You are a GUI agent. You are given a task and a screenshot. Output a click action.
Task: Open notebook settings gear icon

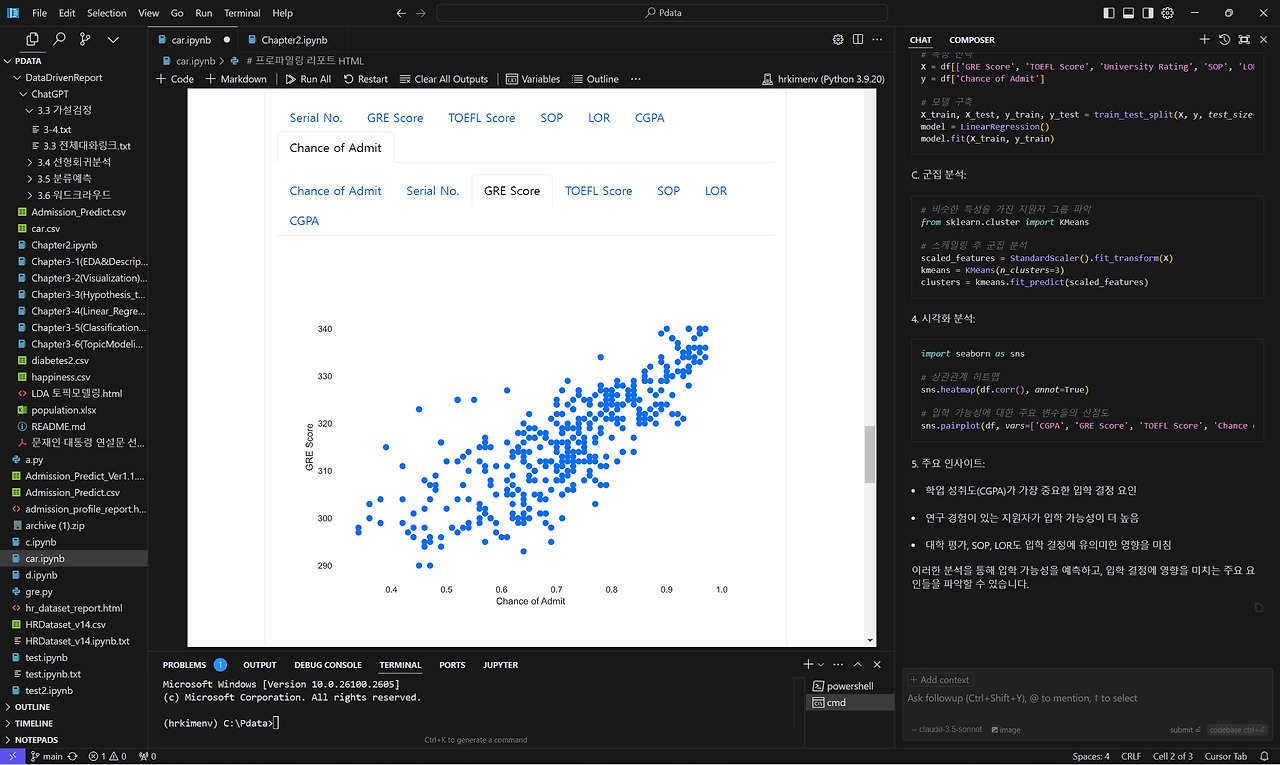pos(838,39)
